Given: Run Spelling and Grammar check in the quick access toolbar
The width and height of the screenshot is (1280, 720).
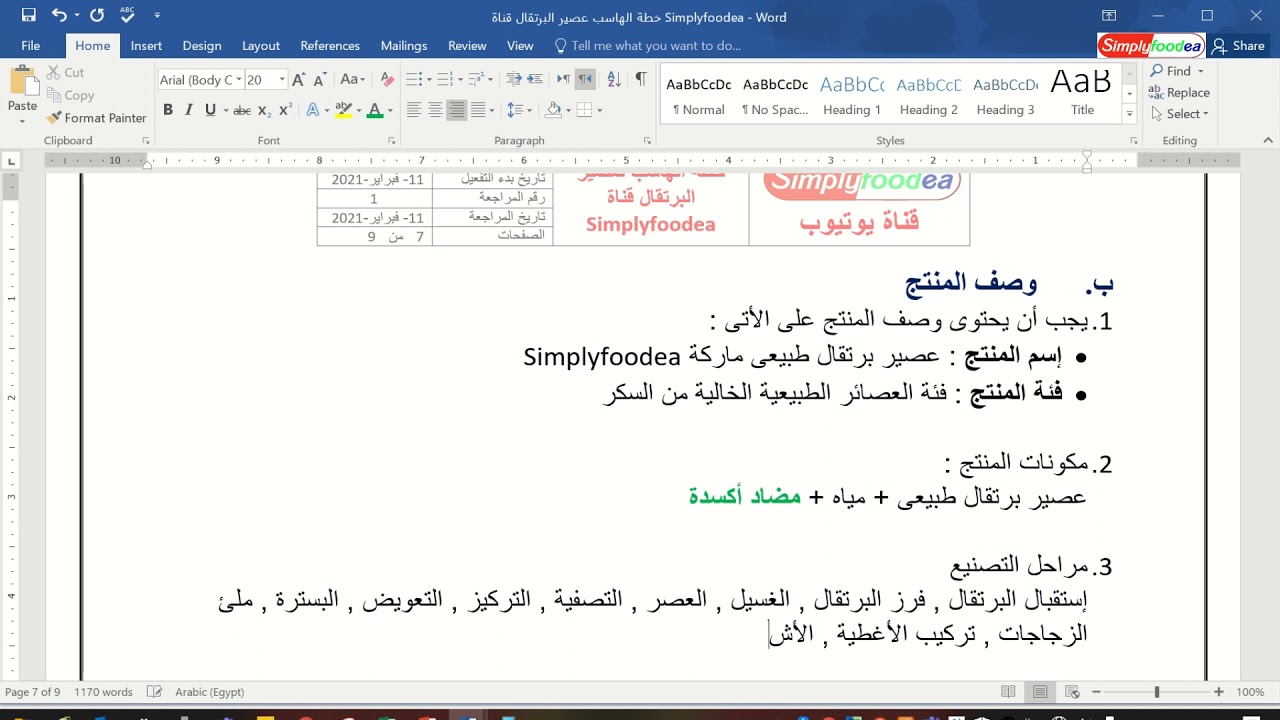Looking at the screenshot, I should click(127, 16).
